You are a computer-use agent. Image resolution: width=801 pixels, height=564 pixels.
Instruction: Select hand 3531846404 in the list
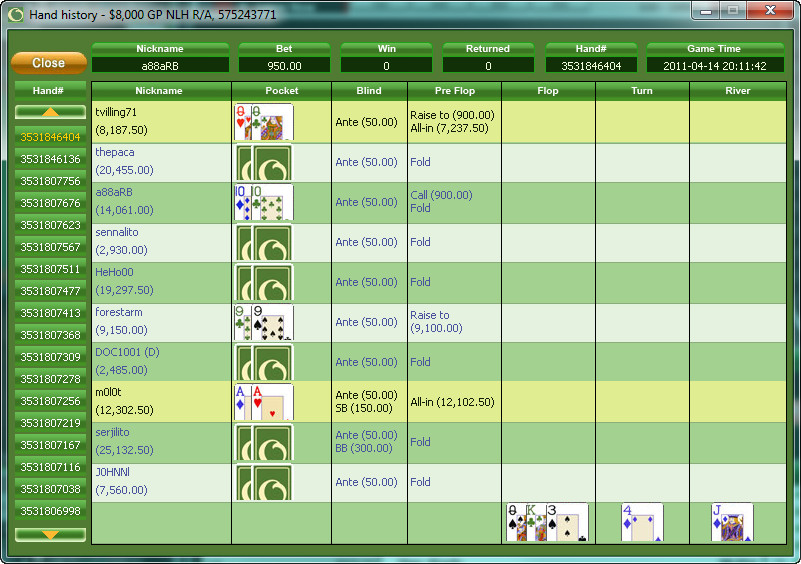pos(50,137)
